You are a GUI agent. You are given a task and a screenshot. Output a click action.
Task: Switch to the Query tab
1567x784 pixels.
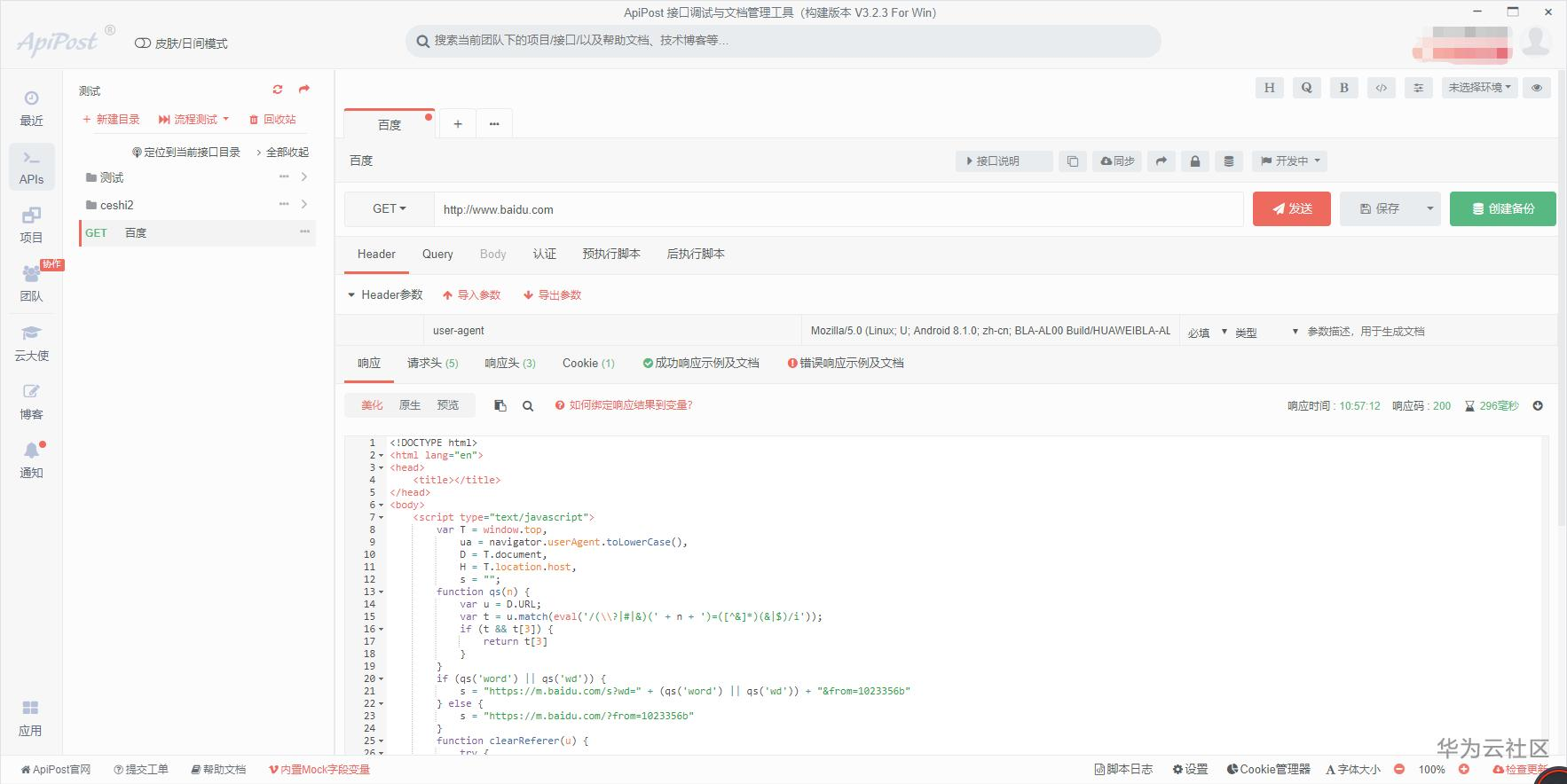pos(437,254)
